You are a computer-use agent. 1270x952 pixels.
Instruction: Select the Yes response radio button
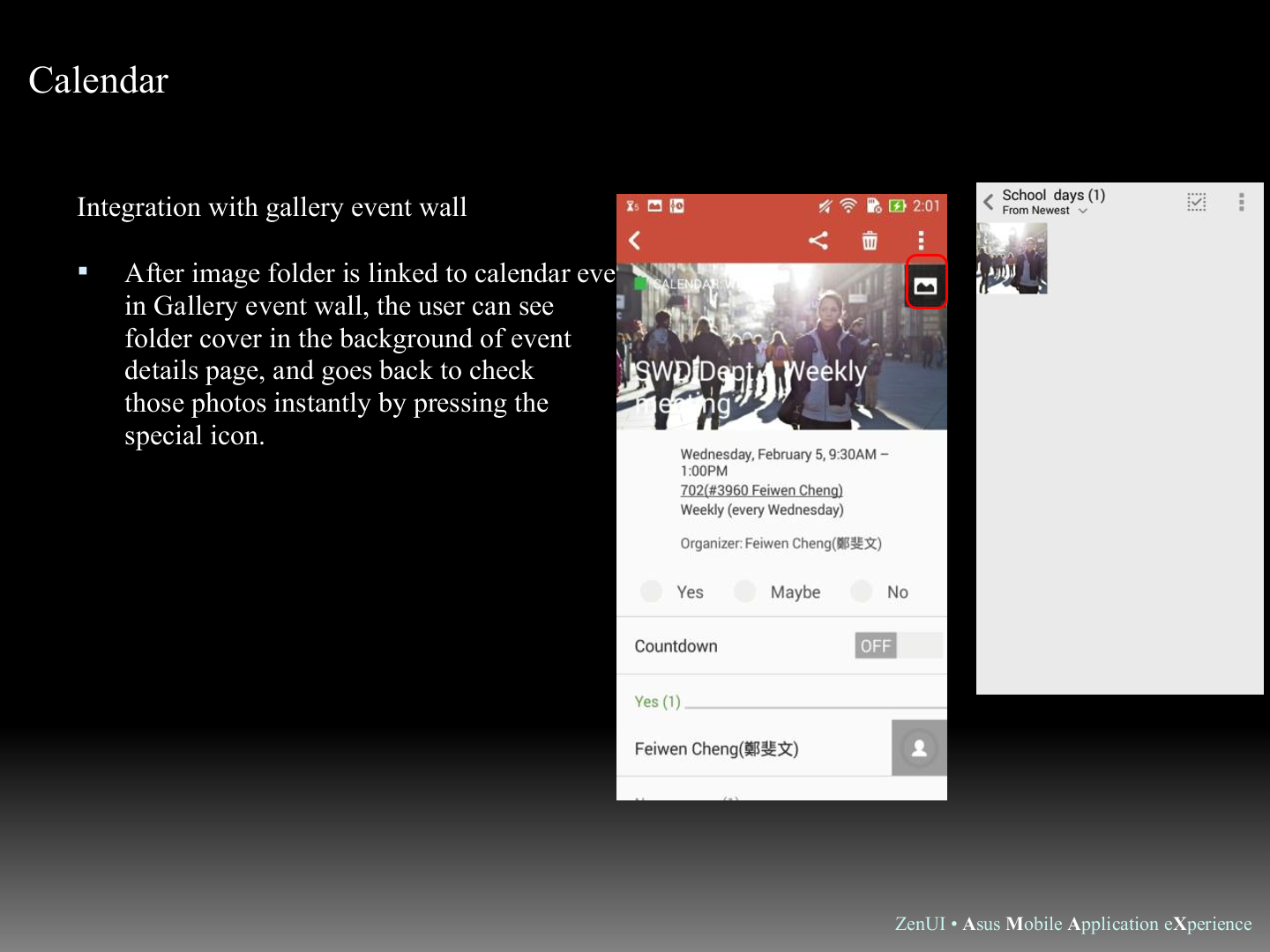tap(652, 591)
